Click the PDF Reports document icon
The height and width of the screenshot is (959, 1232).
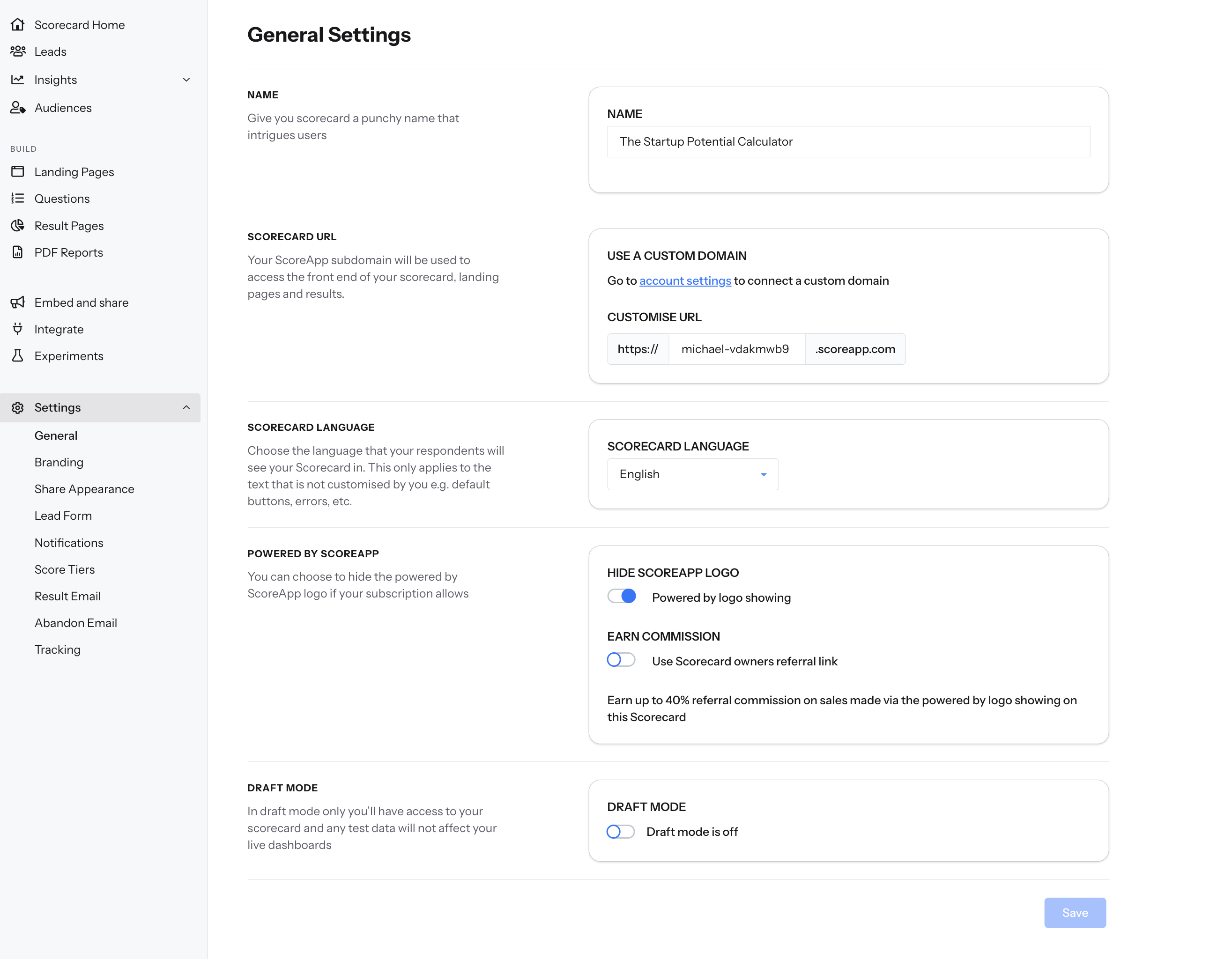pyautogui.click(x=17, y=252)
